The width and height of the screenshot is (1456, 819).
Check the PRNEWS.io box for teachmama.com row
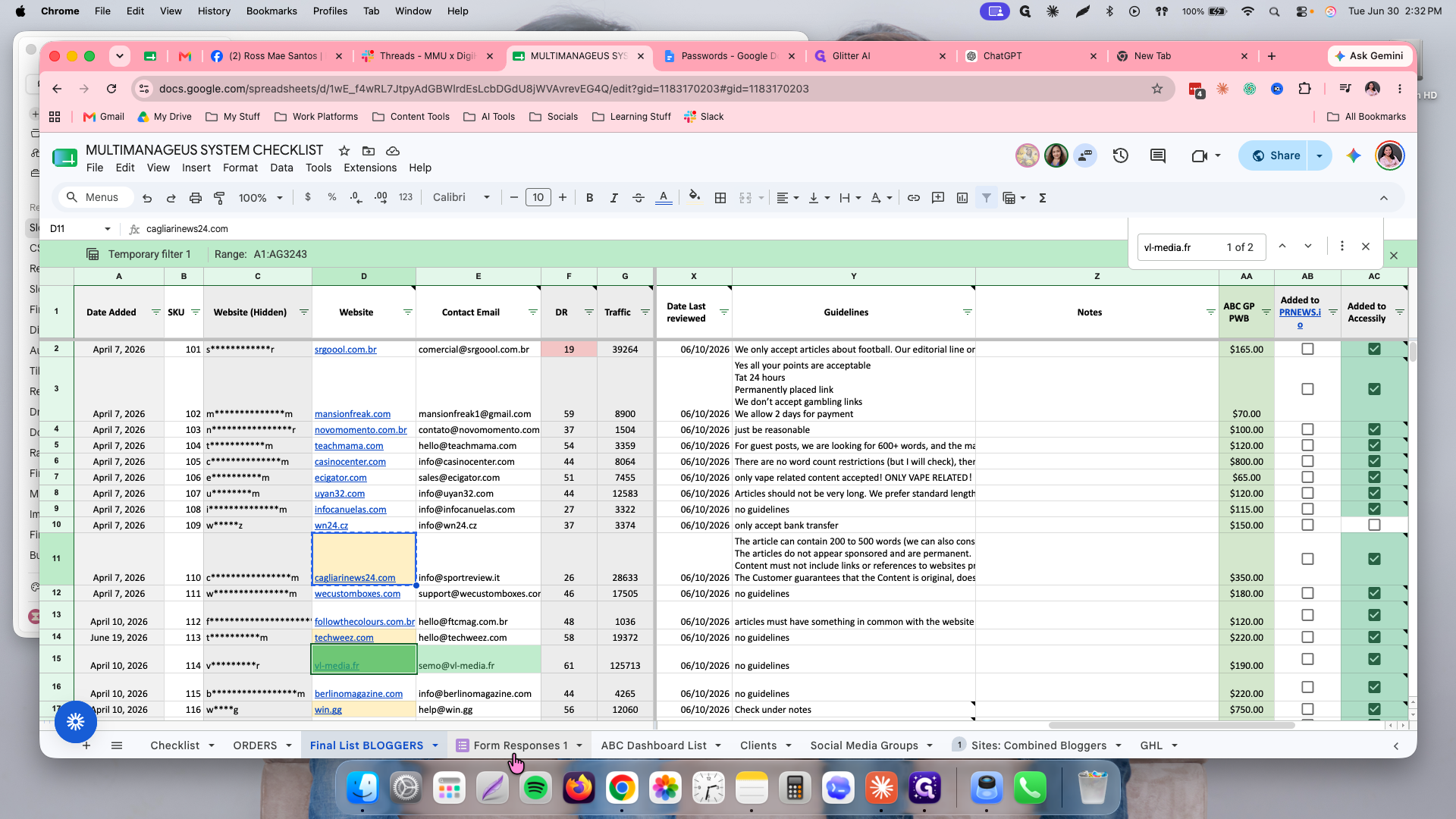pyautogui.click(x=1307, y=445)
